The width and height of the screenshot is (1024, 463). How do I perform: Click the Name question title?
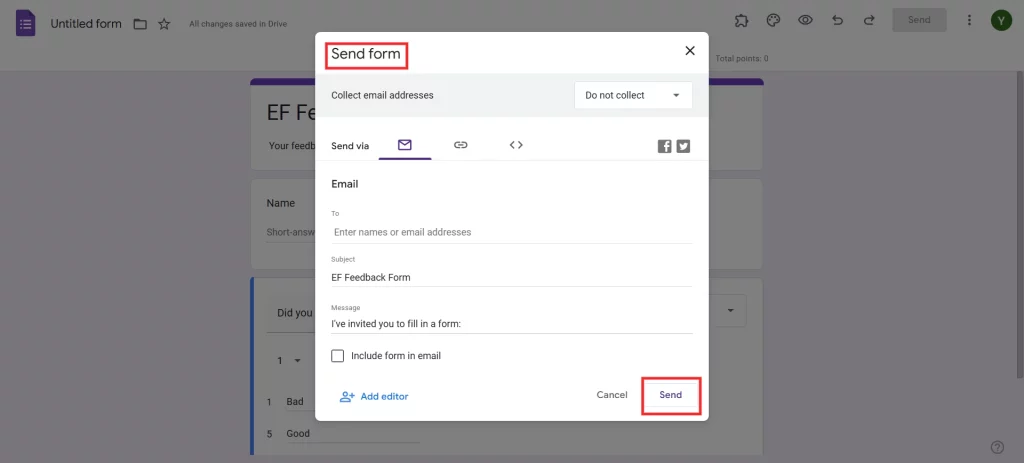281,203
